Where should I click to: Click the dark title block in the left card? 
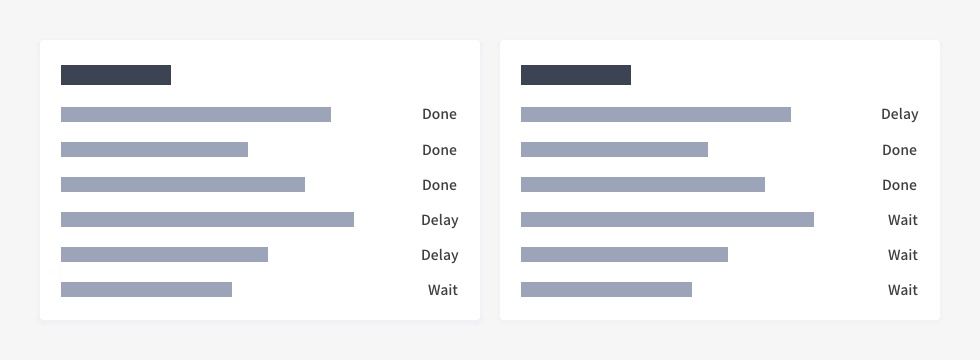(x=116, y=75)
